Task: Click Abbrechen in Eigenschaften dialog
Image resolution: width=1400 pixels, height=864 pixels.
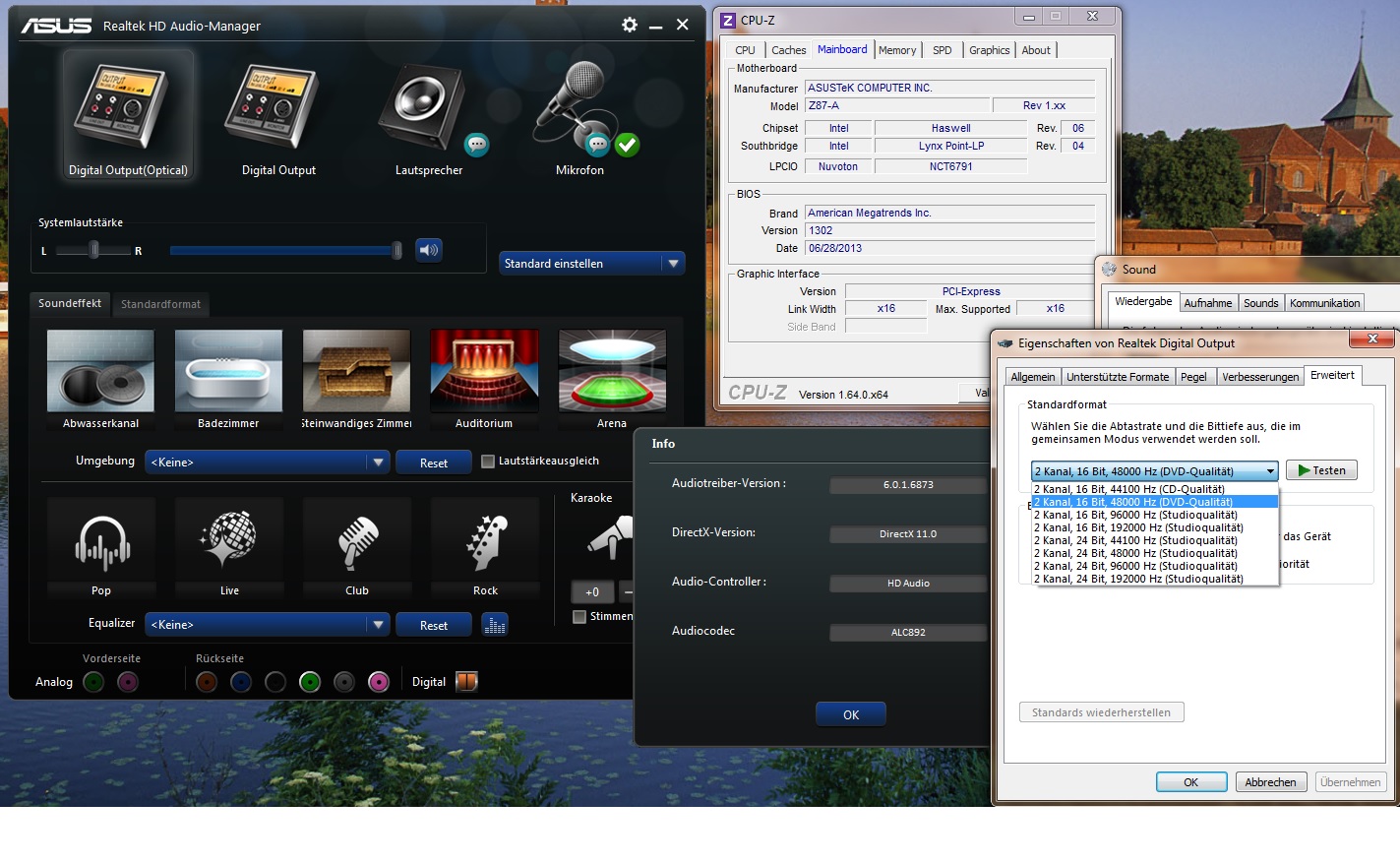Action: tap(1270, 782)
